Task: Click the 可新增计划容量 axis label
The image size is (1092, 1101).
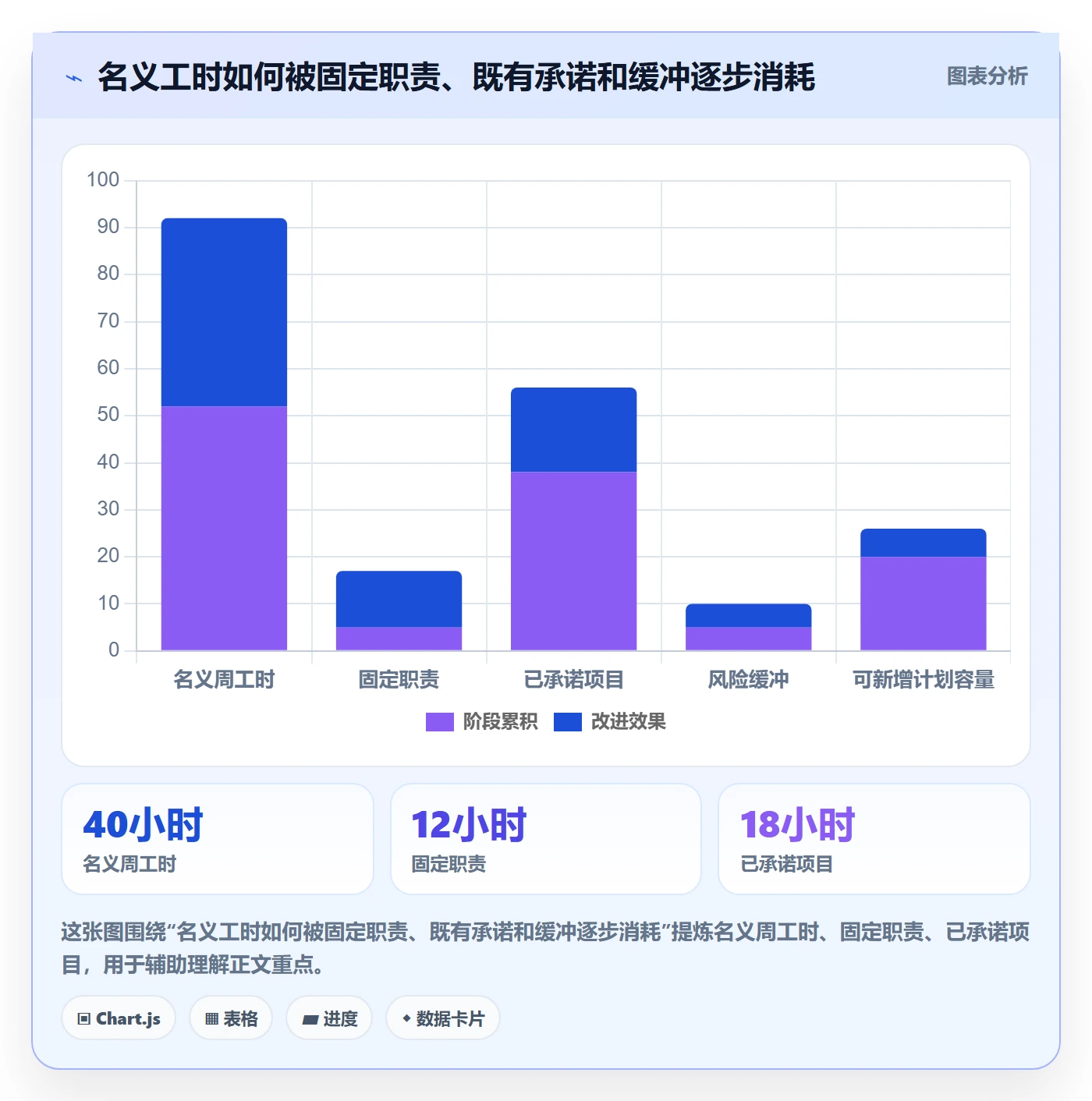Action: point(923,680)
